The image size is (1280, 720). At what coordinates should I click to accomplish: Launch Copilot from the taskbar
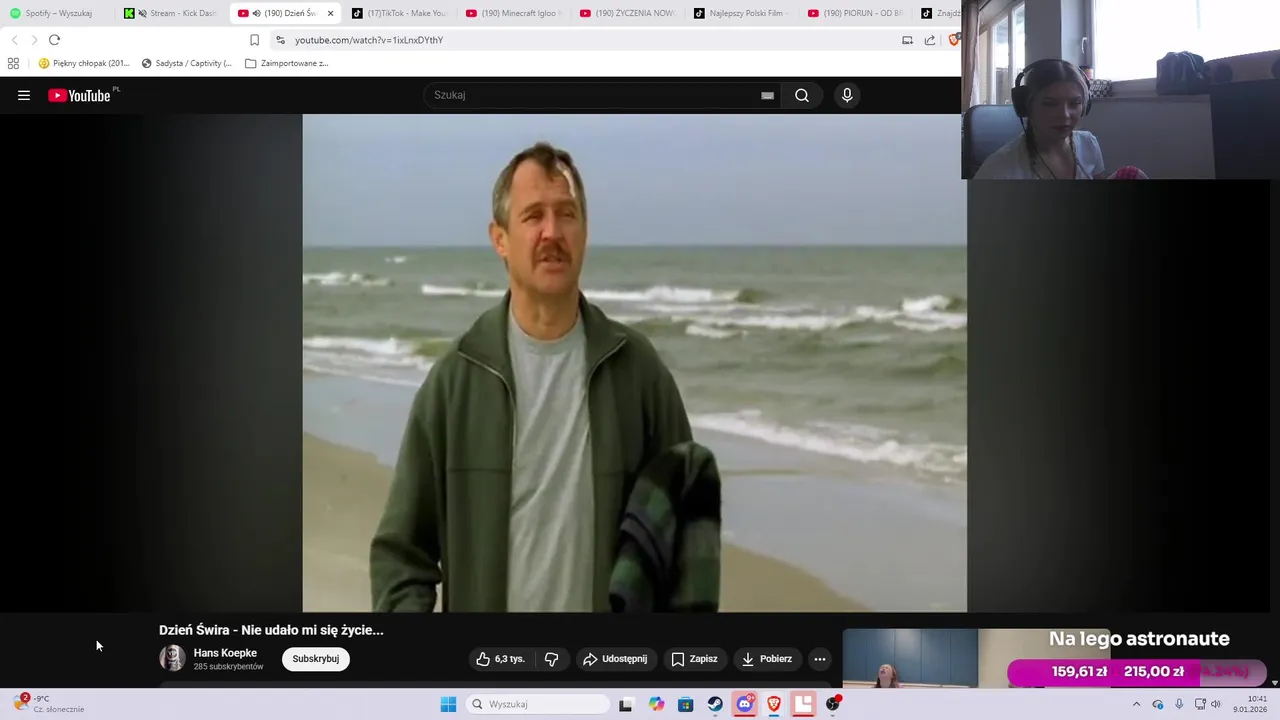656,704
